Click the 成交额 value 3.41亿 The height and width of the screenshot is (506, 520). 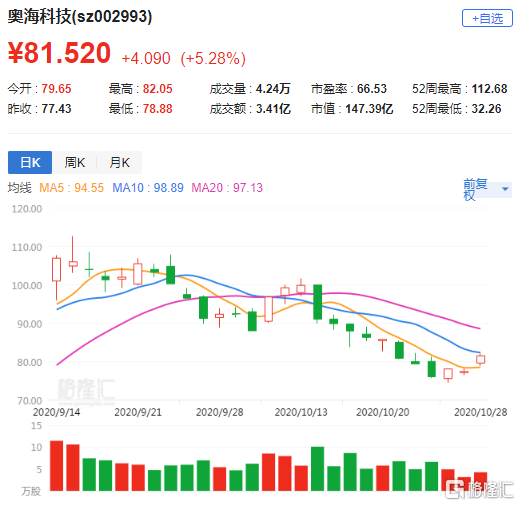(273, 109)
